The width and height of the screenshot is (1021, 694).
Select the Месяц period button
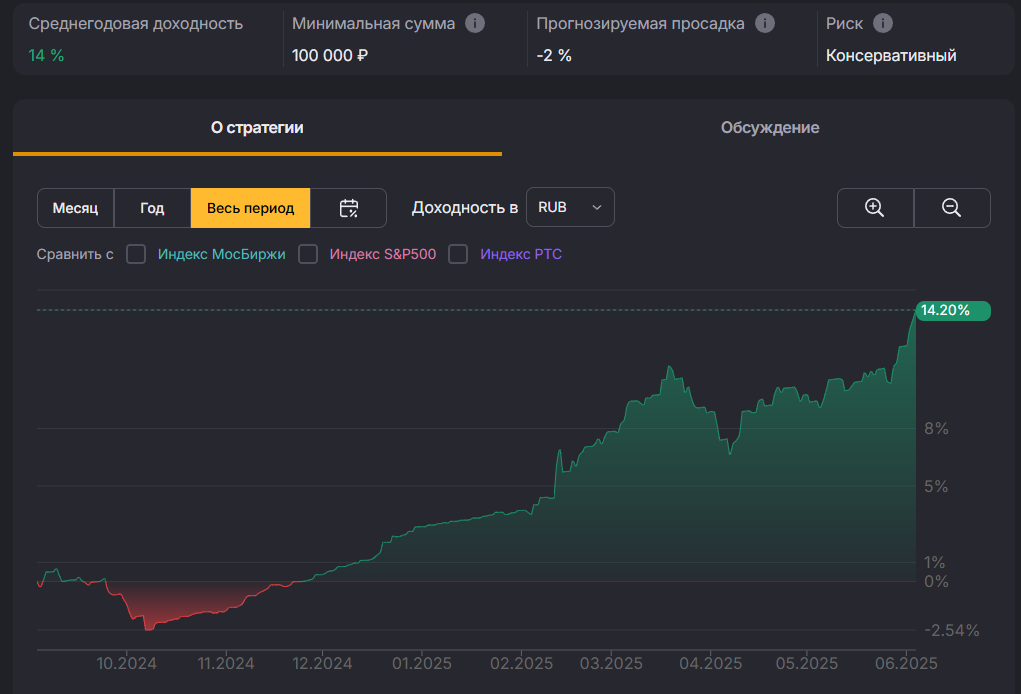(x=75, y=208)
